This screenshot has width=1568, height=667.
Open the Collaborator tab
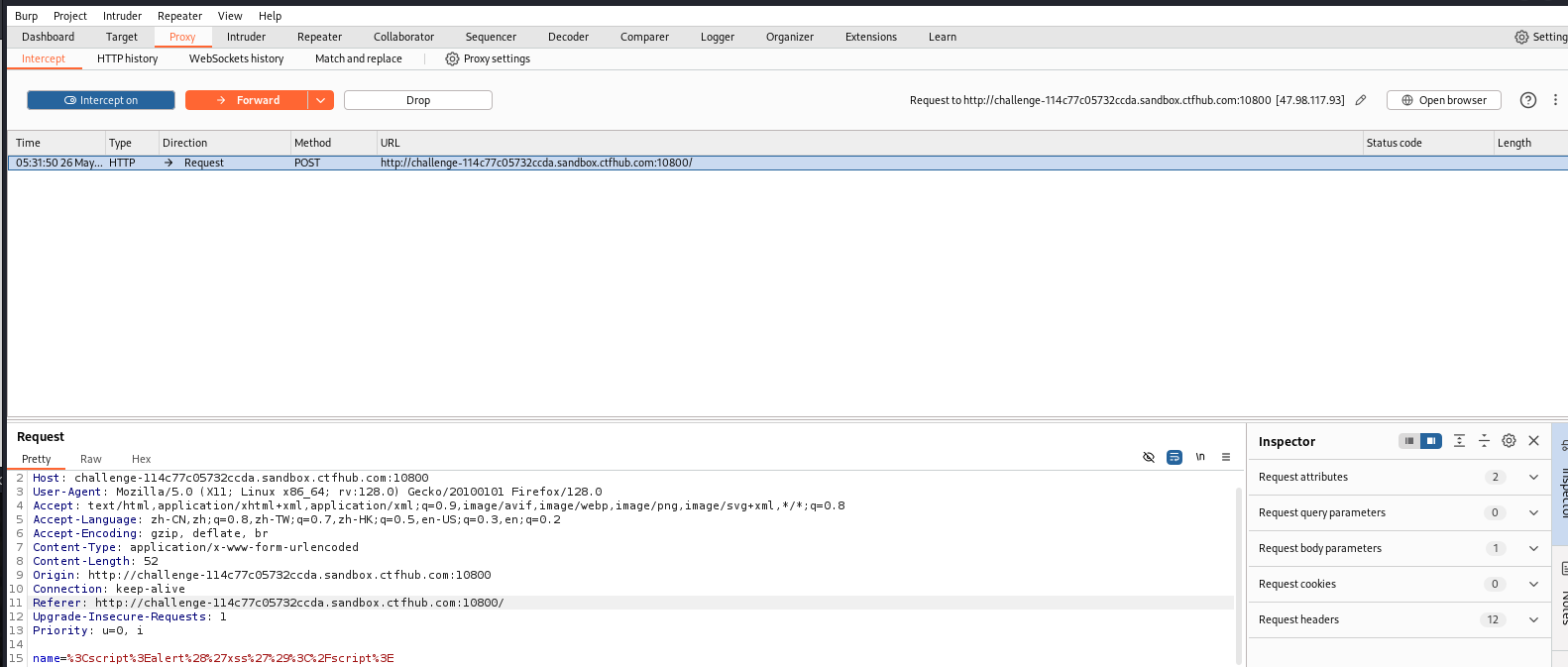(x=403, y=37)
